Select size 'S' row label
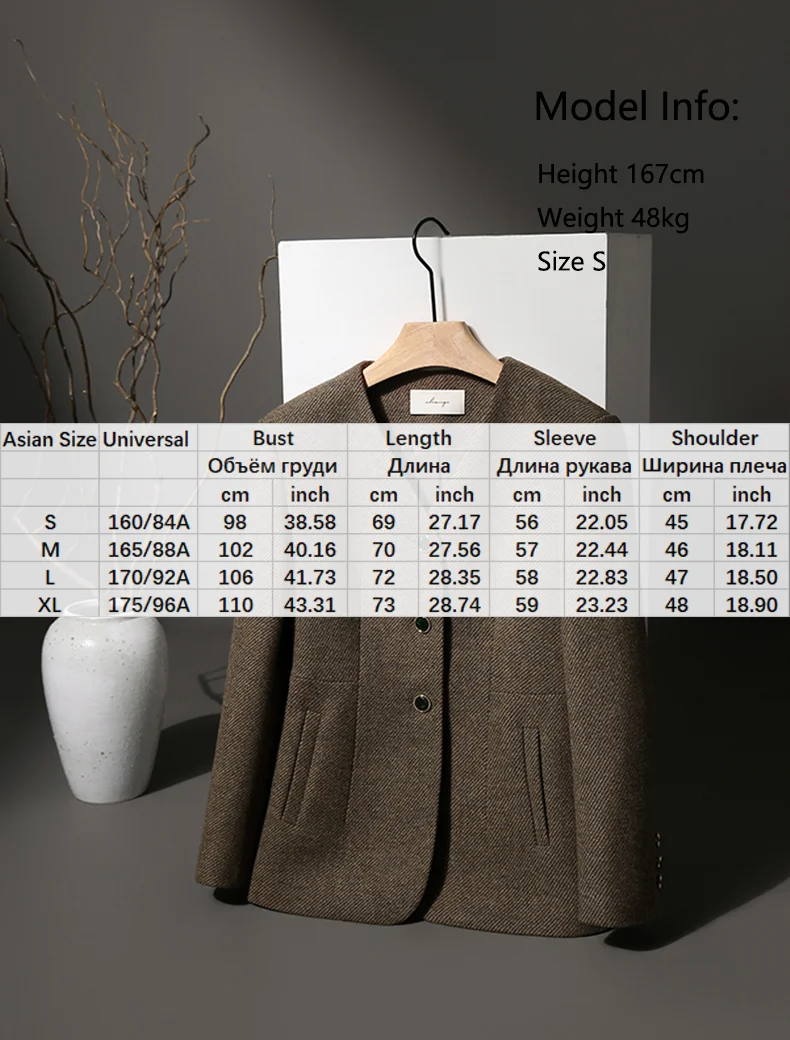Viewport: 790px width, 1040px height. coord(50,522)
